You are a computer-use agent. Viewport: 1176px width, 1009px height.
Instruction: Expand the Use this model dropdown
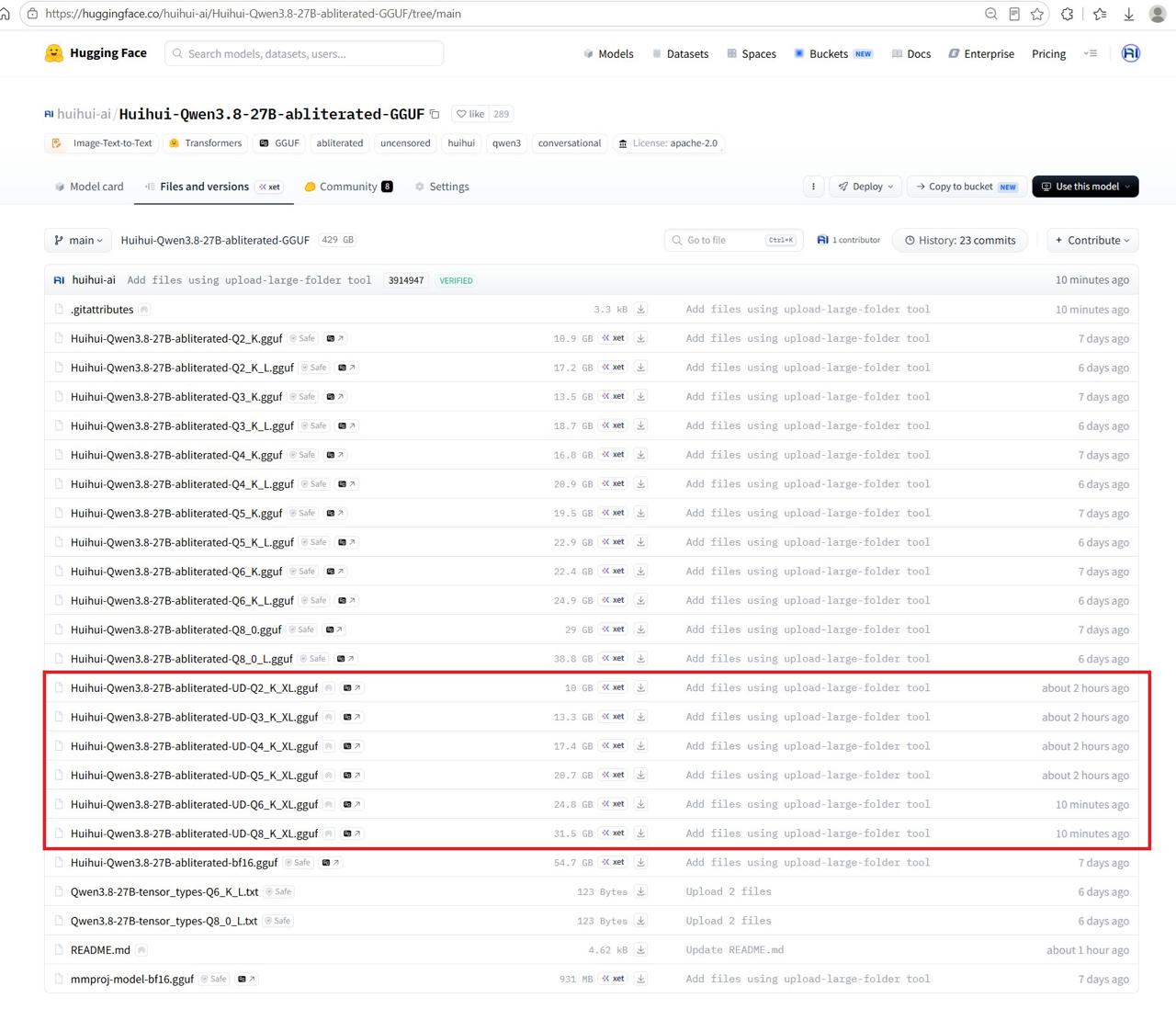point(1085,187)
